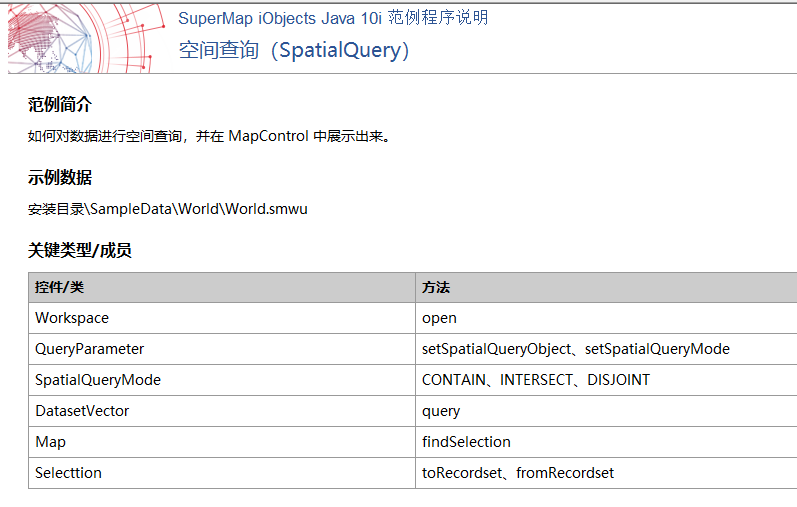This screenshot has height=507, width=797.
Task: Select the Selecttion class cell
Action: click(222, 473)
